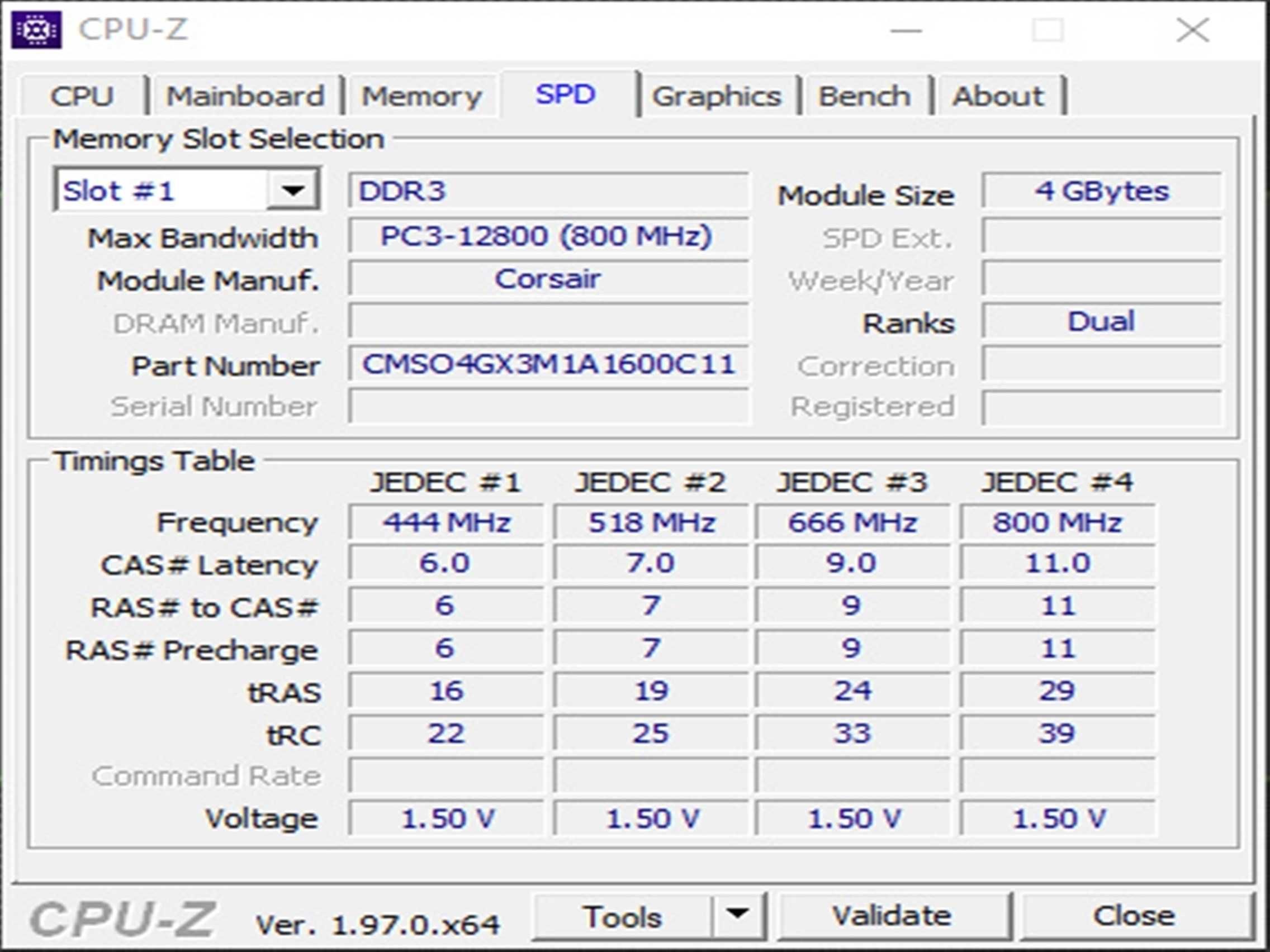
Task: Click the CAS# Latency 11.0 cell
Action: [1058, 563]
